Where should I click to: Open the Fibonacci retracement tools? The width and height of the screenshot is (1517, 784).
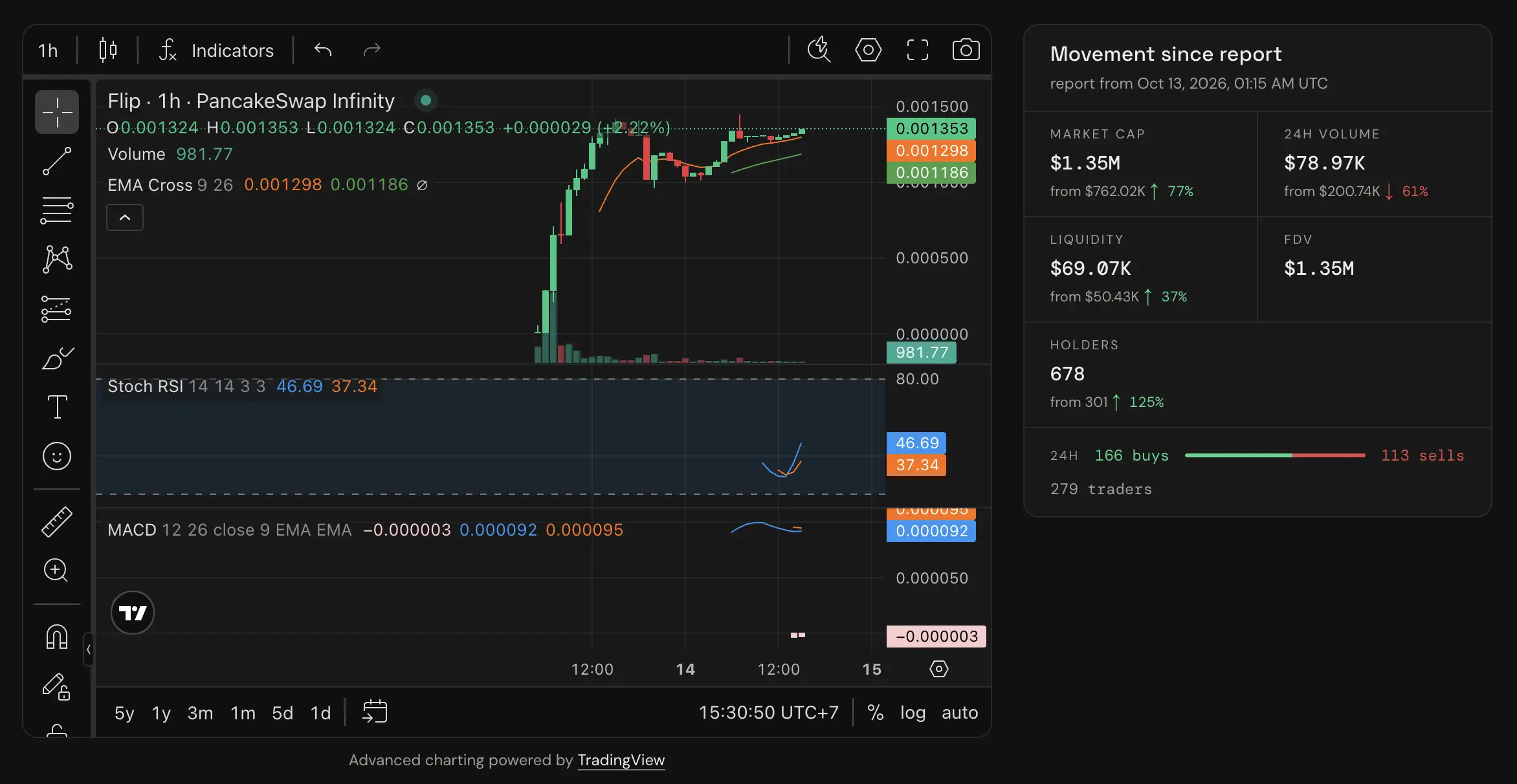tap(57, 210)
